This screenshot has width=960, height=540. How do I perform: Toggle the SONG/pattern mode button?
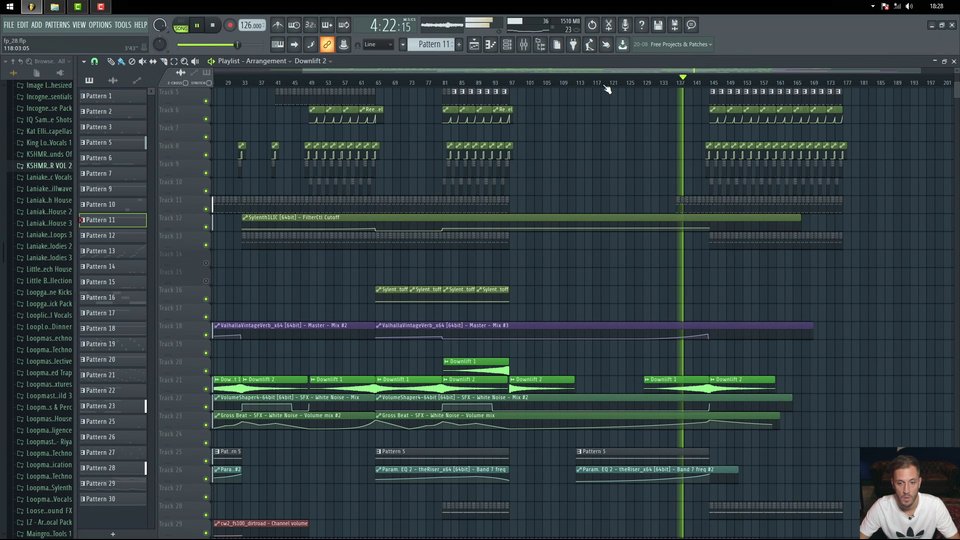coord(181,26)
